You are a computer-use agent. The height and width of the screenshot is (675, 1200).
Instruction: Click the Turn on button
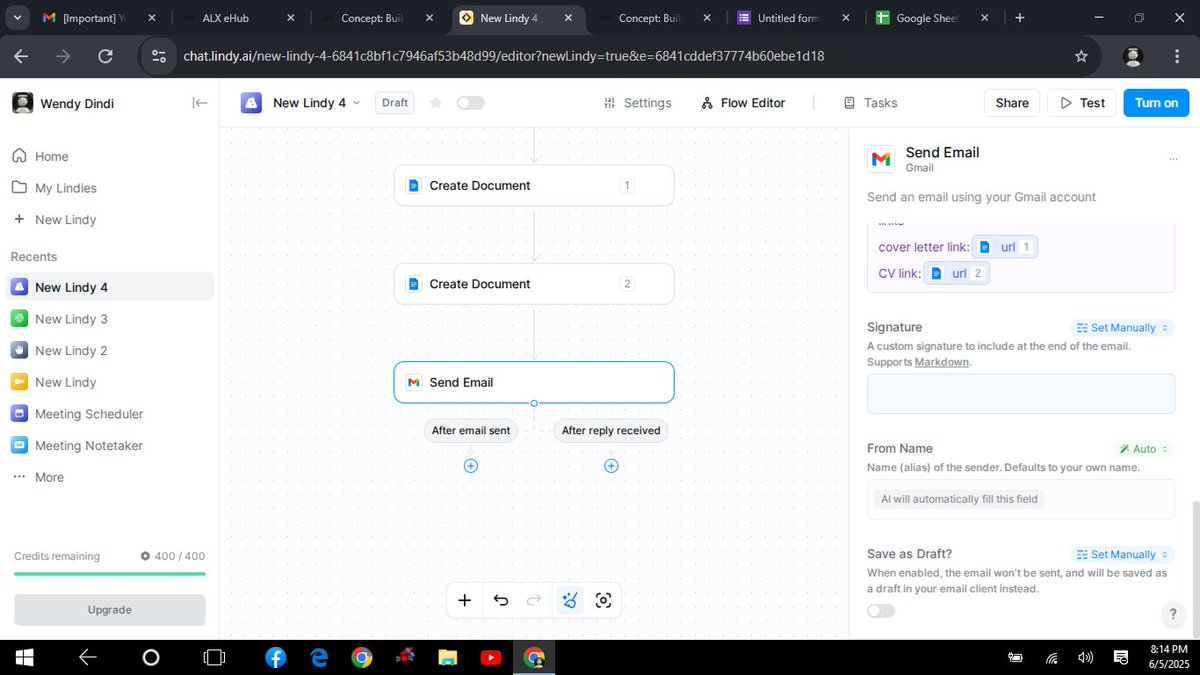pyautogui.click(x=1156, y=102)
